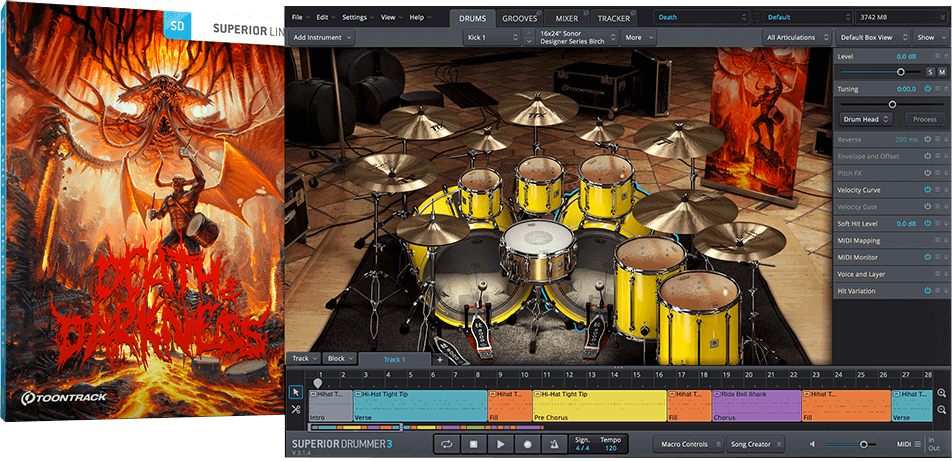Toggle the loop transport button
Image resolution: width=952 pixels, height=461 pixels.
coord(447,444)
